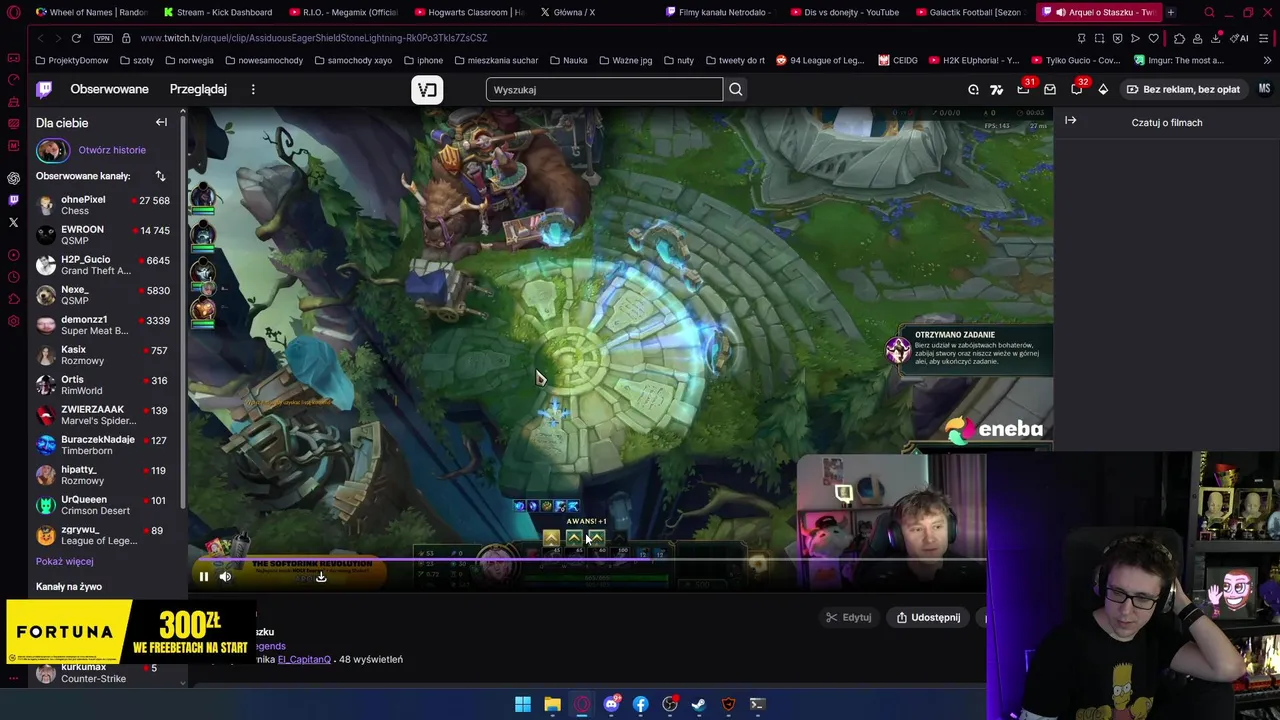Open History clock in the Opera sidebar
The image size is (1280, 720).
[x=13, y=277]
